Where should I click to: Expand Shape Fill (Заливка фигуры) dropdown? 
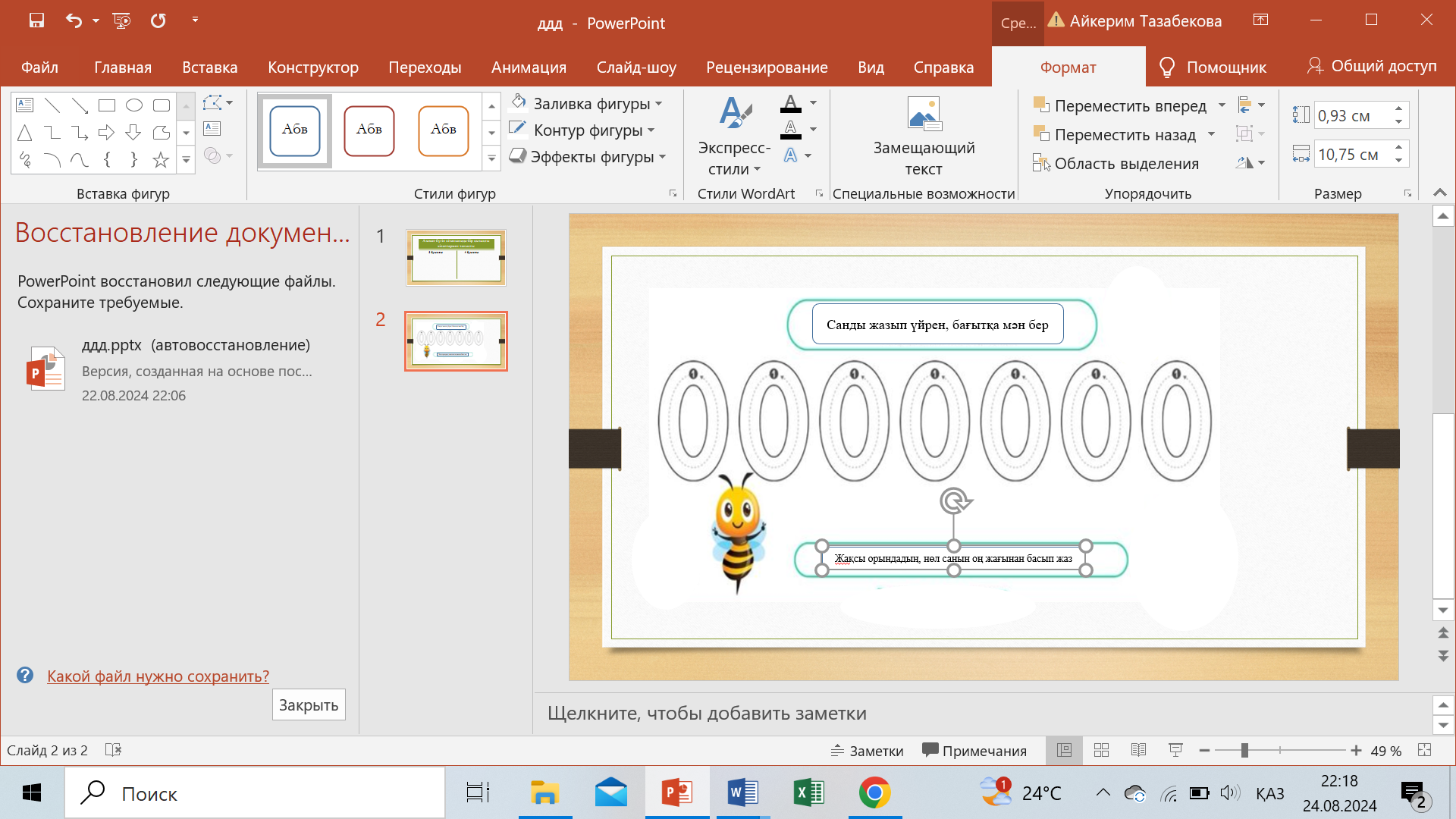pos(659,104)
